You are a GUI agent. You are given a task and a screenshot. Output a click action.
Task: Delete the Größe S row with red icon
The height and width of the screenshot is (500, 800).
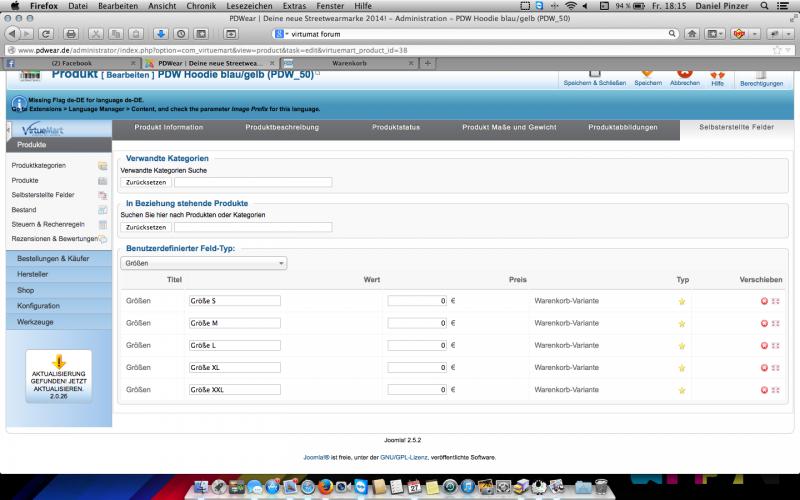(x=764, y=301)
